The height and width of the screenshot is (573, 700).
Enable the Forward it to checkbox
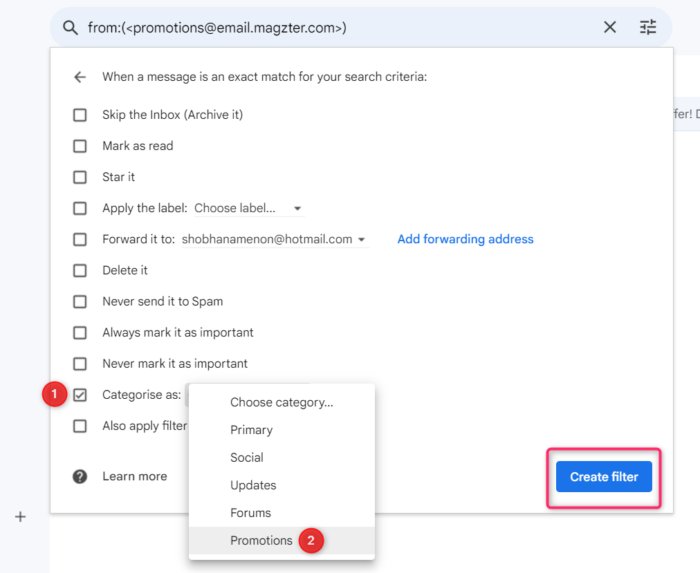coord(80,239)
